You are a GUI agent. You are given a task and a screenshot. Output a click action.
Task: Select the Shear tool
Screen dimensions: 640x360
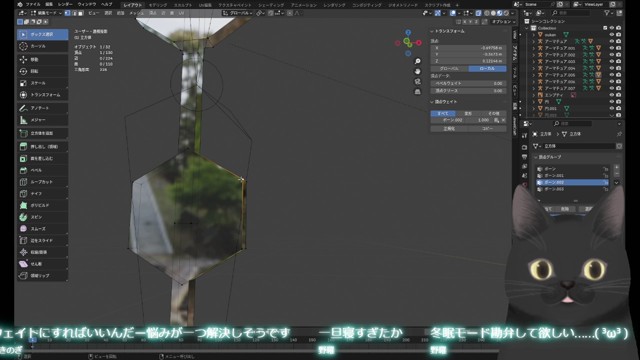pyautogui.click(x=42, y=264)
